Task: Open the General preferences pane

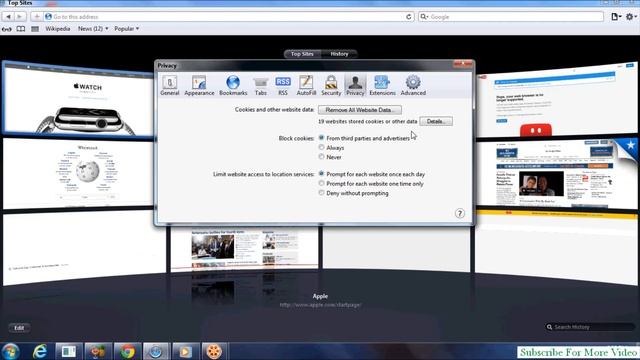Action: coord(169,85)
